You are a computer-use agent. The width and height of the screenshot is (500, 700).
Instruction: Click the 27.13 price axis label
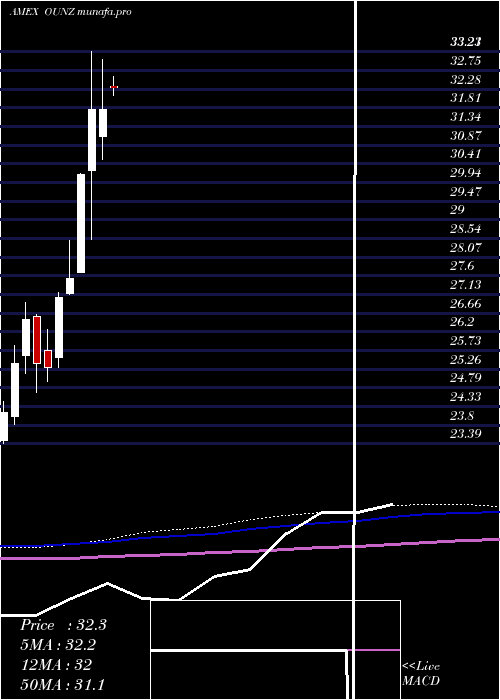click(x=466, y=285)
